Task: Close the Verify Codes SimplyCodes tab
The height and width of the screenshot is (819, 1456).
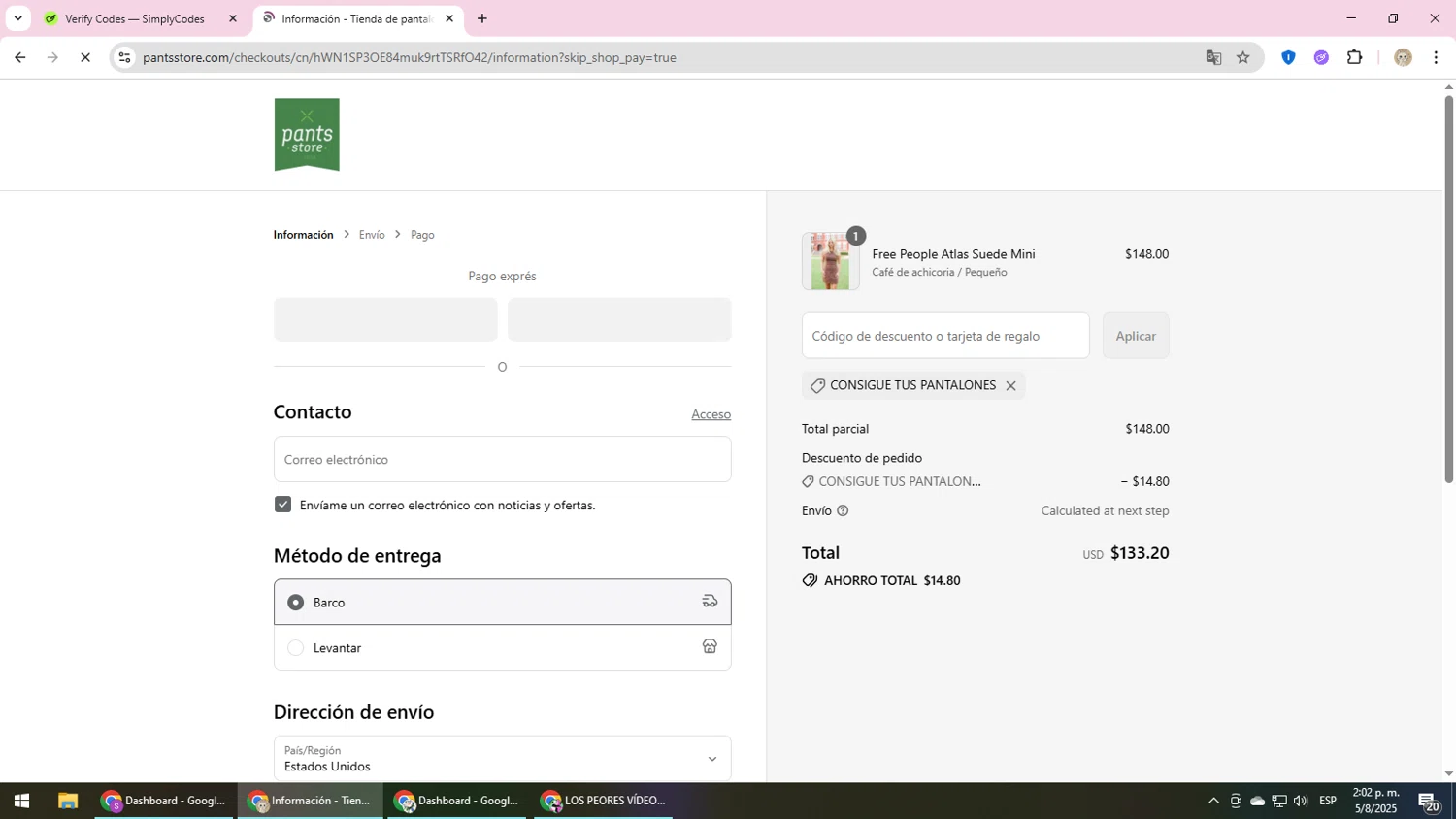Action: point(233,18)
